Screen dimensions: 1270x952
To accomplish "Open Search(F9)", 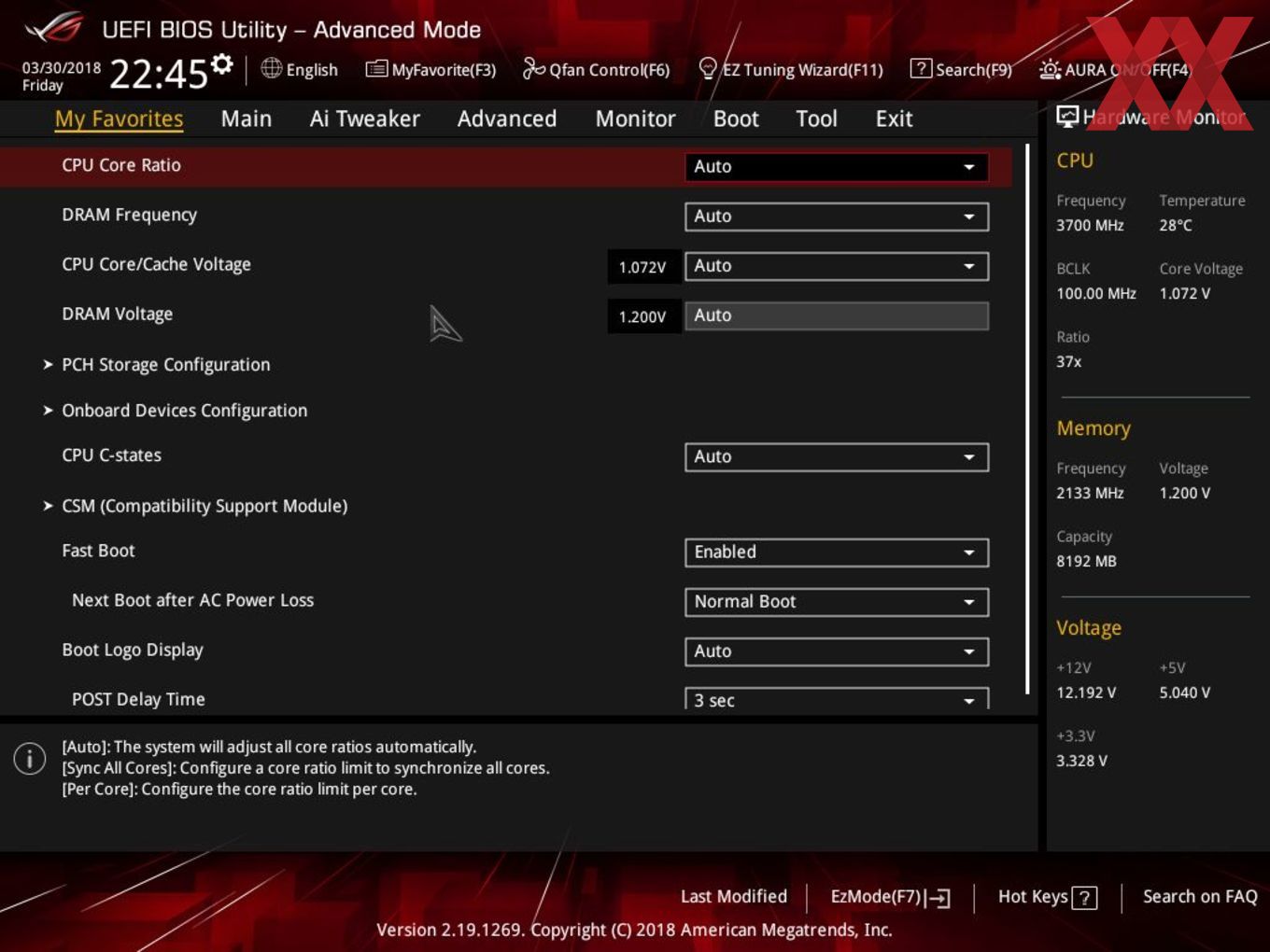I will tap(961, 70).
